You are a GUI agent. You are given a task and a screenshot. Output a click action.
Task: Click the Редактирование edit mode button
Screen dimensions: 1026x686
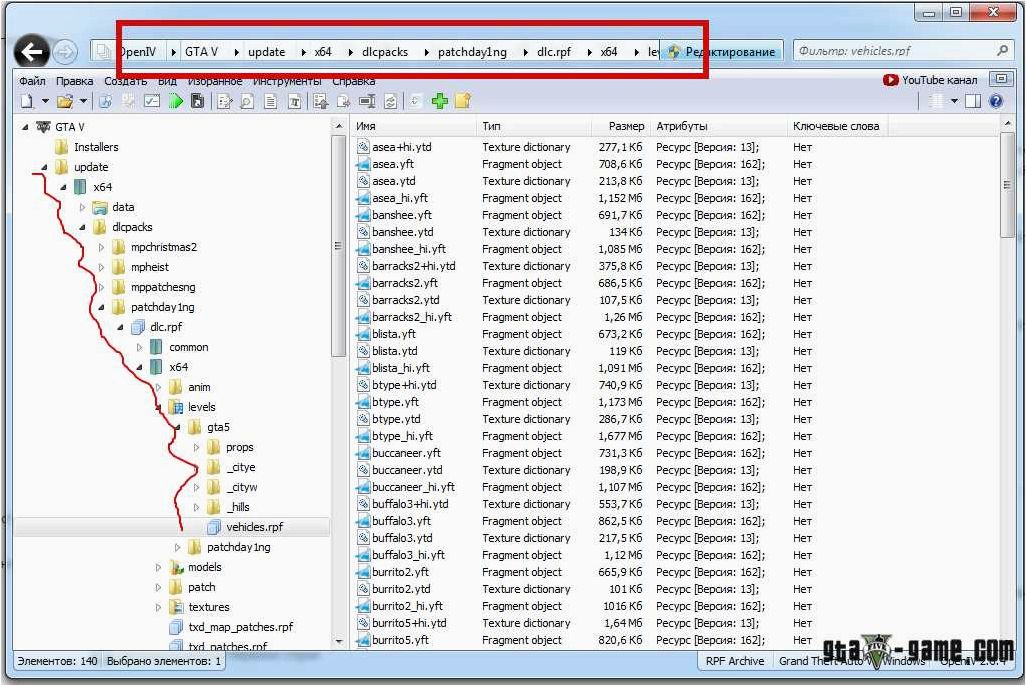[722, 52]
